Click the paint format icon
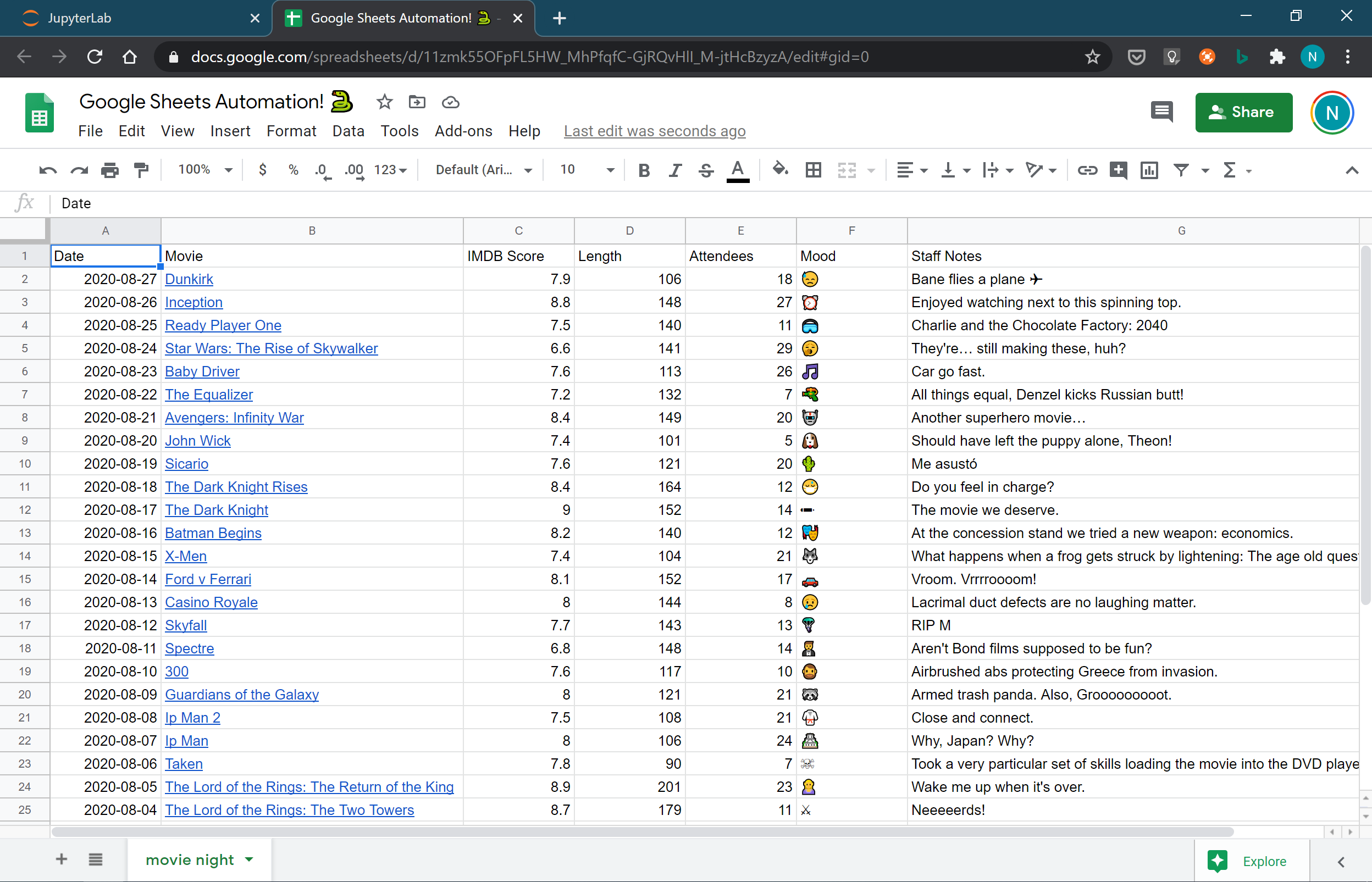The height and width of the screenshot is (882, 1372). (x=141, y=170)
